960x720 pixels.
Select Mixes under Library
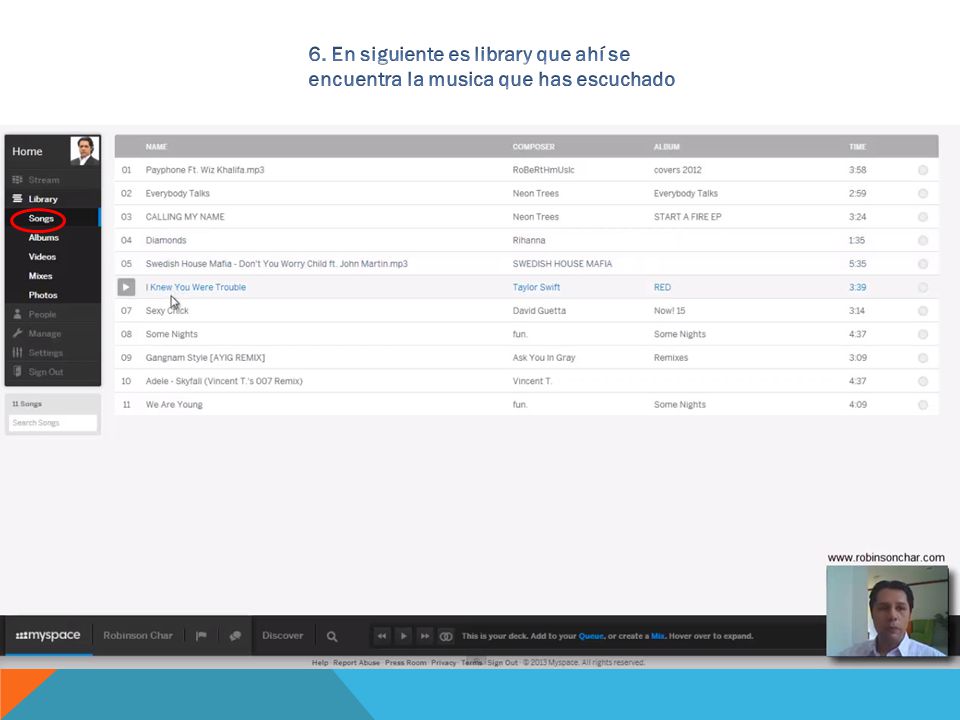pos(40,276)
